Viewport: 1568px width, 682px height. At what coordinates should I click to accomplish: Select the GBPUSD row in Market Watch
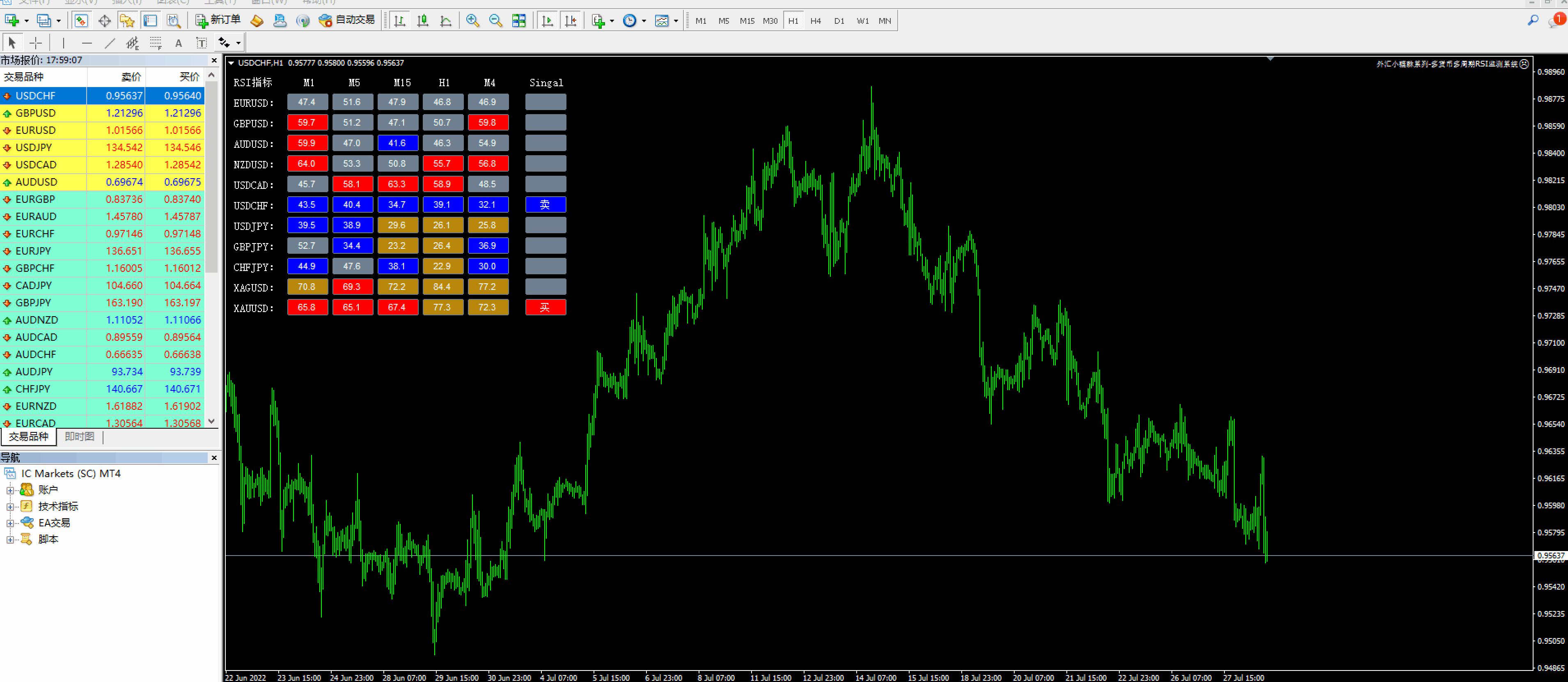click(102, 113)
